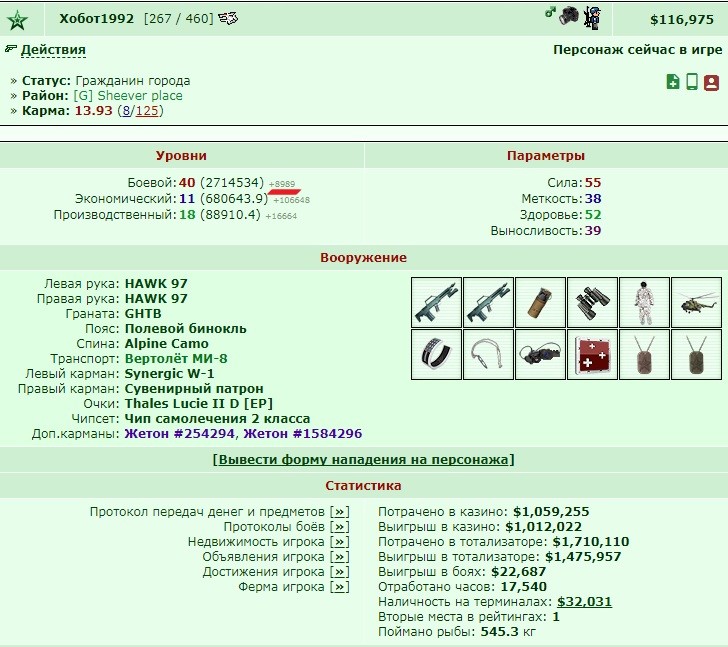This screenshot has width=728, height=647.
Task: Open Протокол передач денег и предметов arrow link
Action: pyautogui.click(x=340, y=512)
